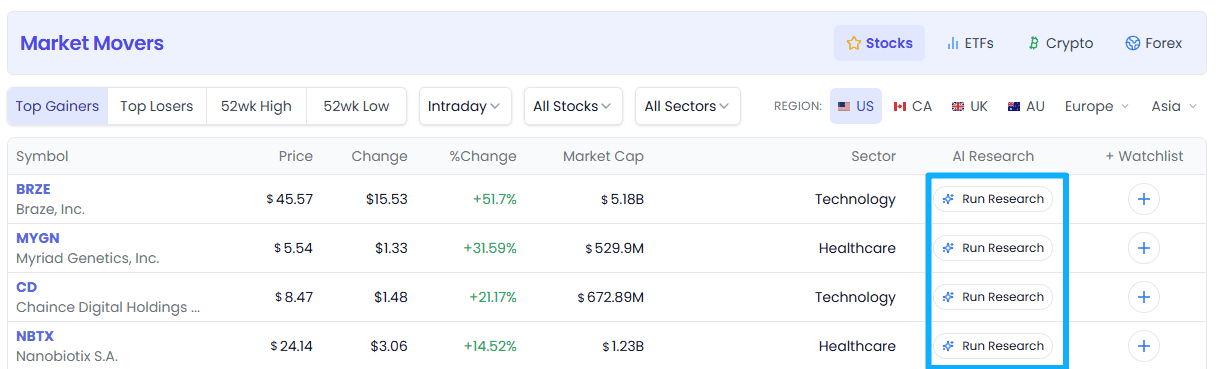The image size is (1218, 369).
Task: Click the Braze, Inc. company name
Action: click(50, 210)
